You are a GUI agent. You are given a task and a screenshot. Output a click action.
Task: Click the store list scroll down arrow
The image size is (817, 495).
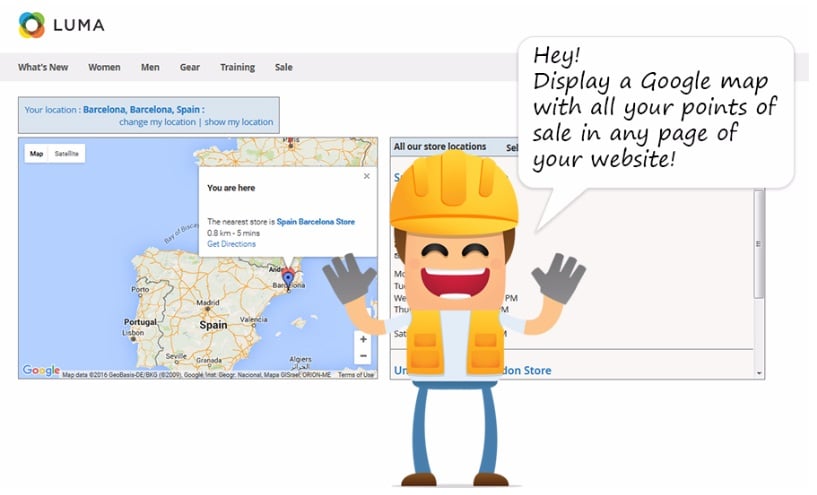(759, 373)
